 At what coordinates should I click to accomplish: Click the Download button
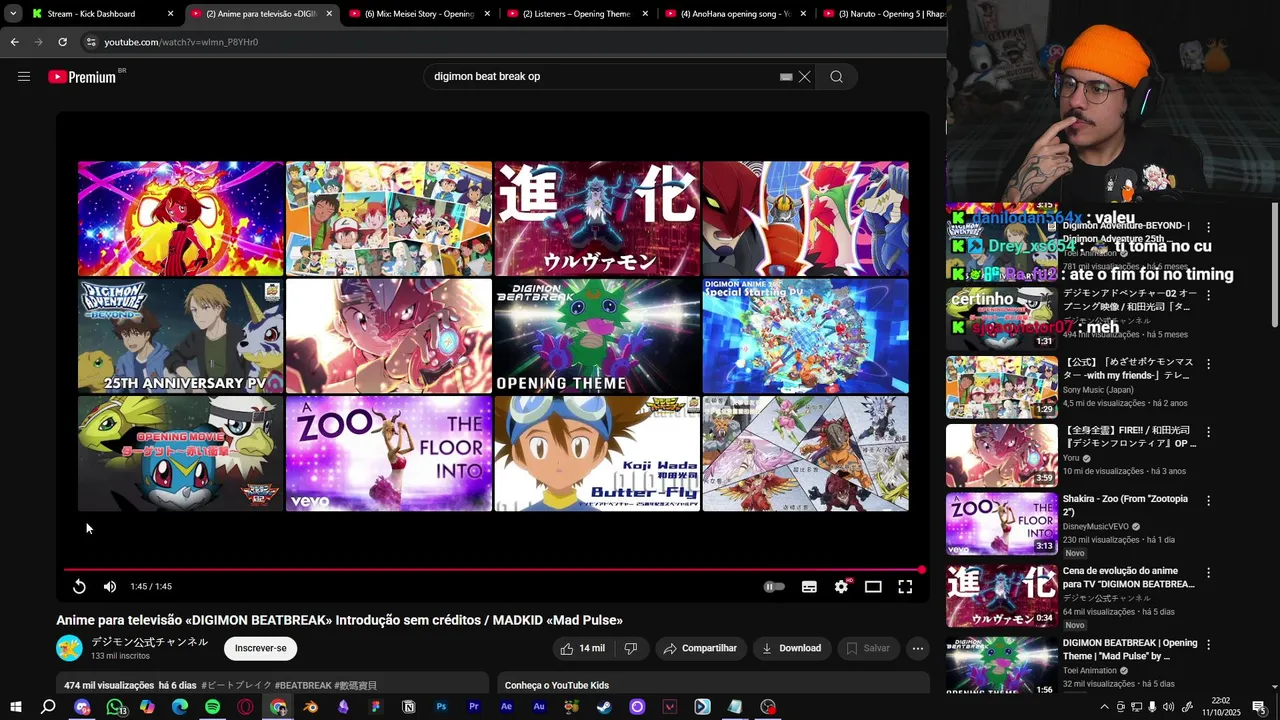[791, 648]
